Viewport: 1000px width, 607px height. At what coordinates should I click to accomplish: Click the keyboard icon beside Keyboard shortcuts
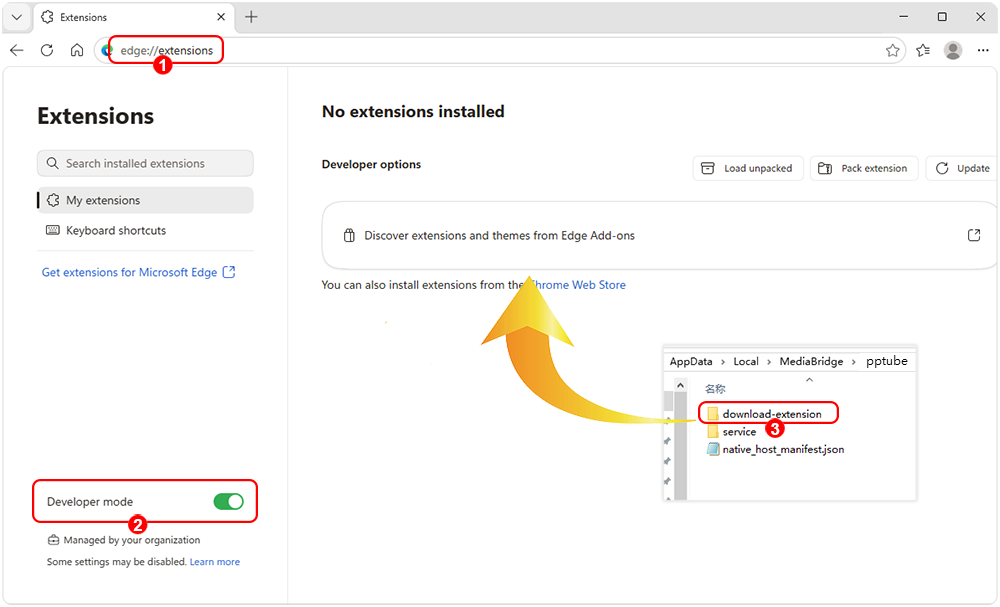click(53, 230)
